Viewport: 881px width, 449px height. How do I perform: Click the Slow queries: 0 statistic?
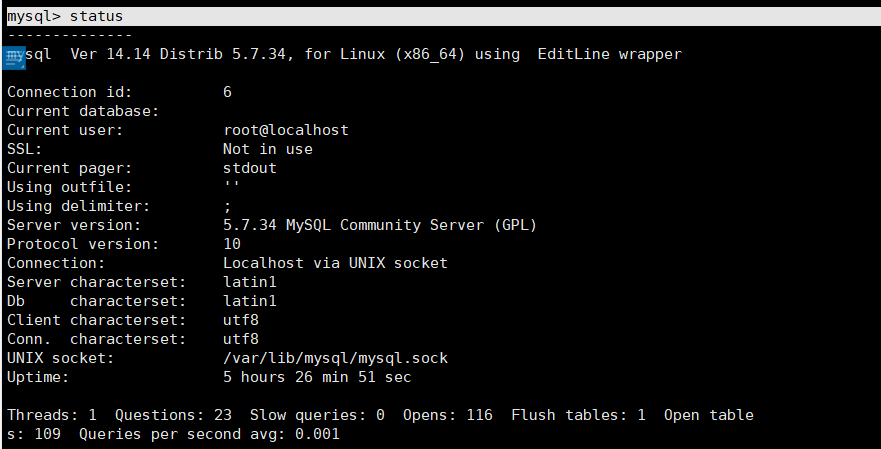317,415
